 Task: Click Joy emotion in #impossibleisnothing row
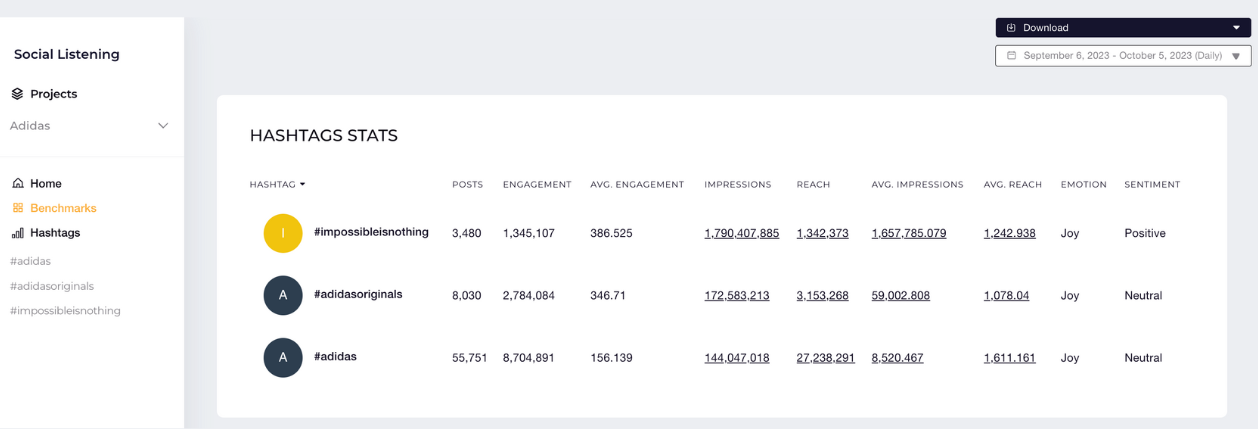point(1070,234)
